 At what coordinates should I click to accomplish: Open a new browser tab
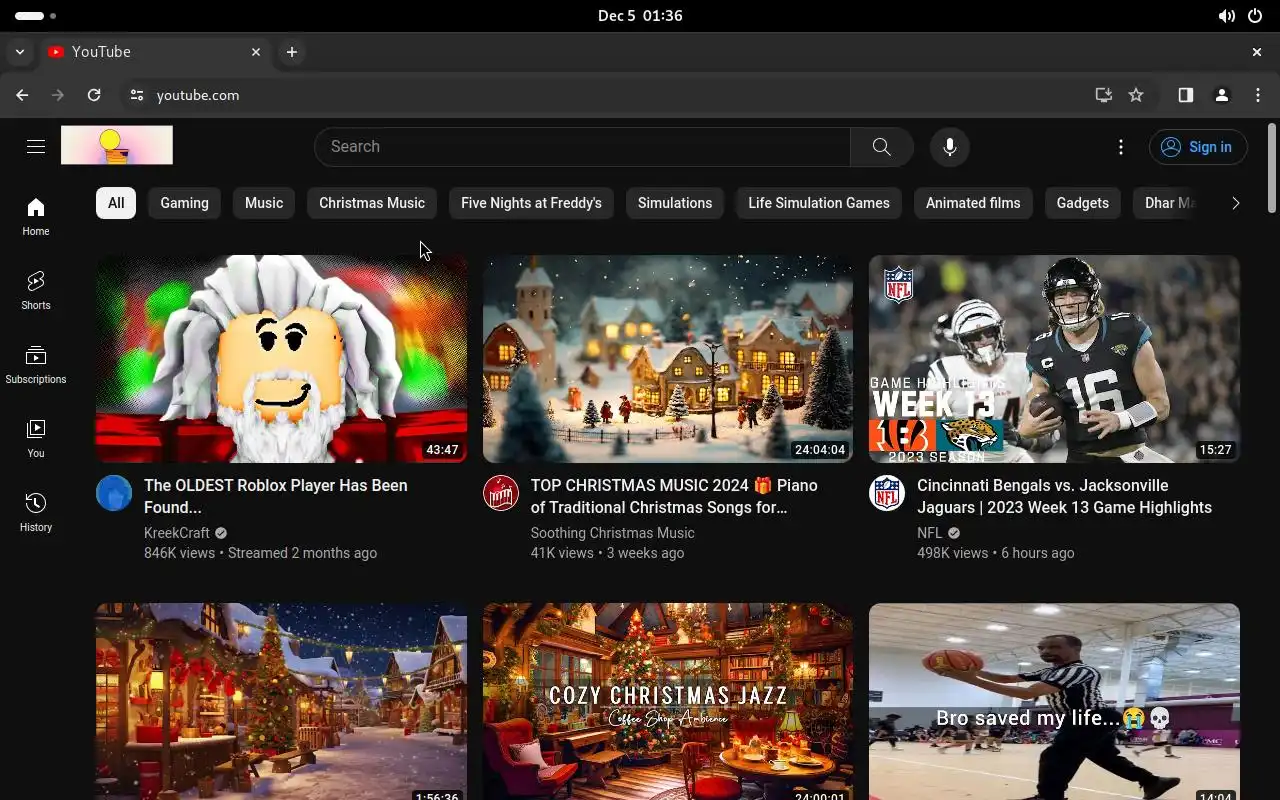coord(292,52)
